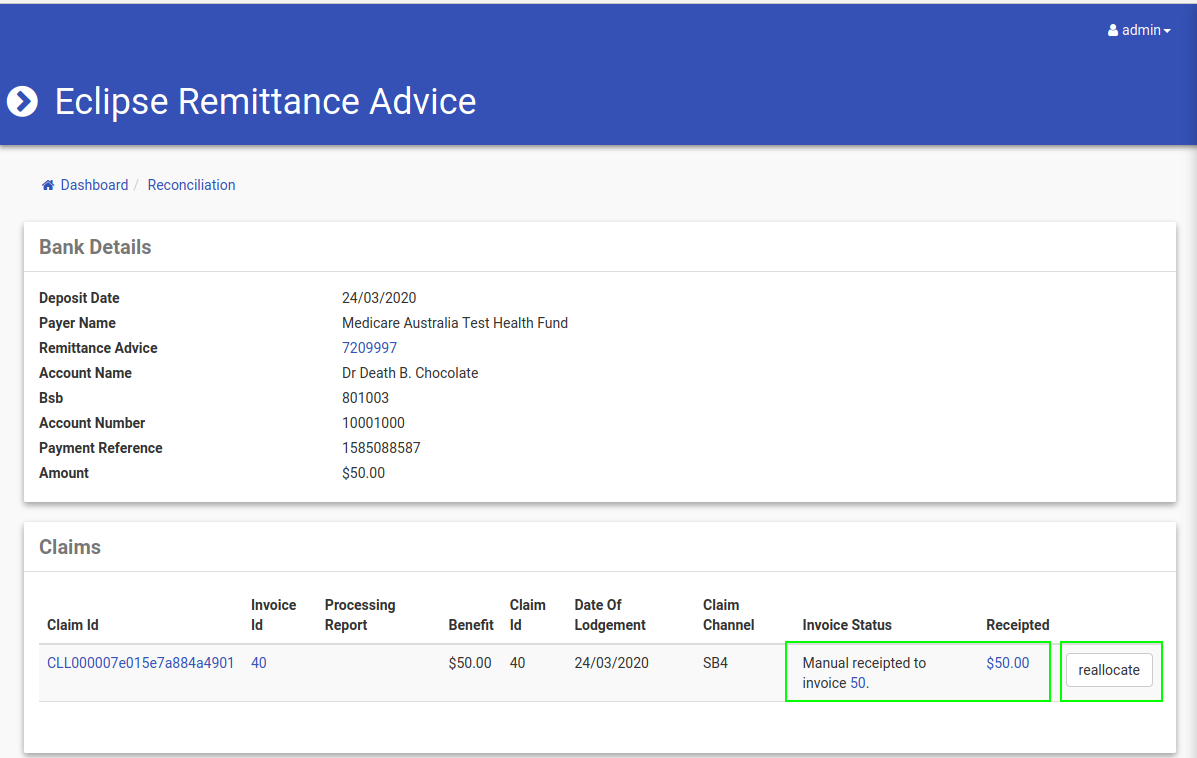Click the circled chevron icon beside the title
Viewport: 1197px width, 758px height.
point(22,101)
